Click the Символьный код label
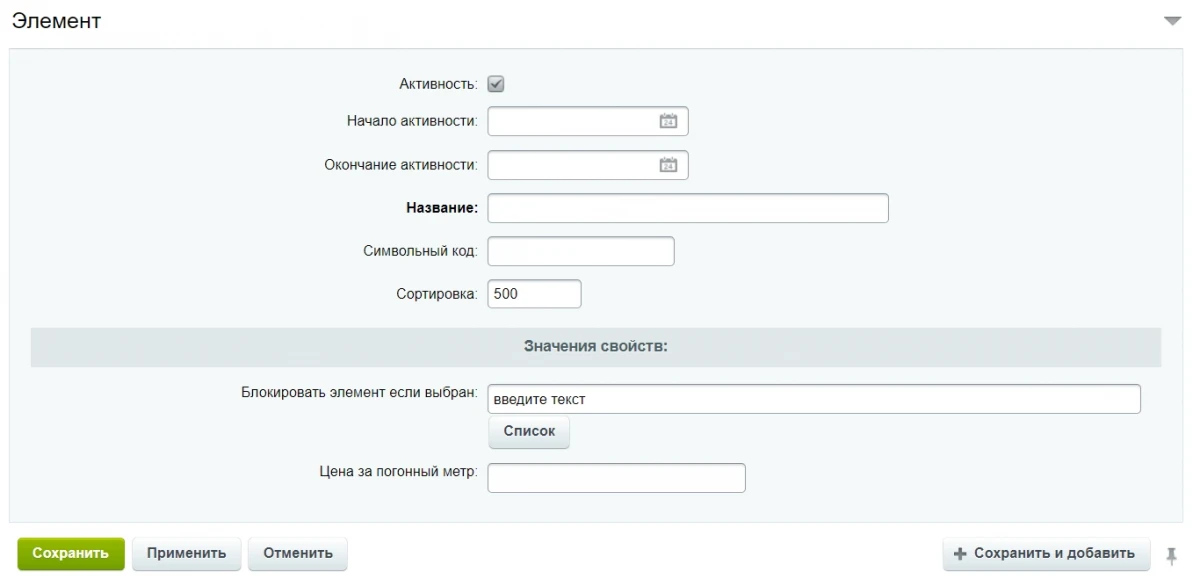The image size is (1200, 586). pyautogui.click(x=420, y=251)
